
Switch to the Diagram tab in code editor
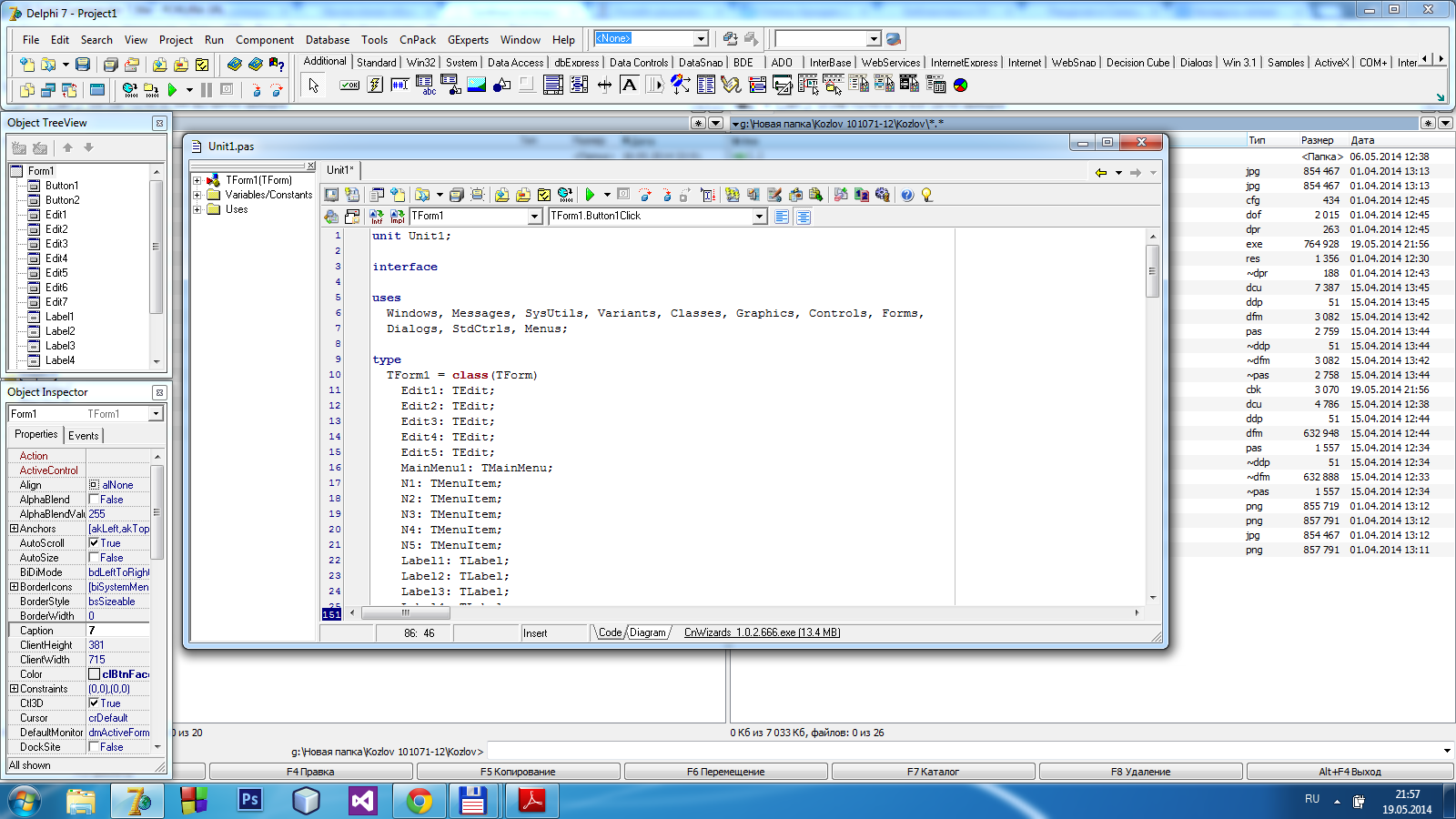coord(647,632)
